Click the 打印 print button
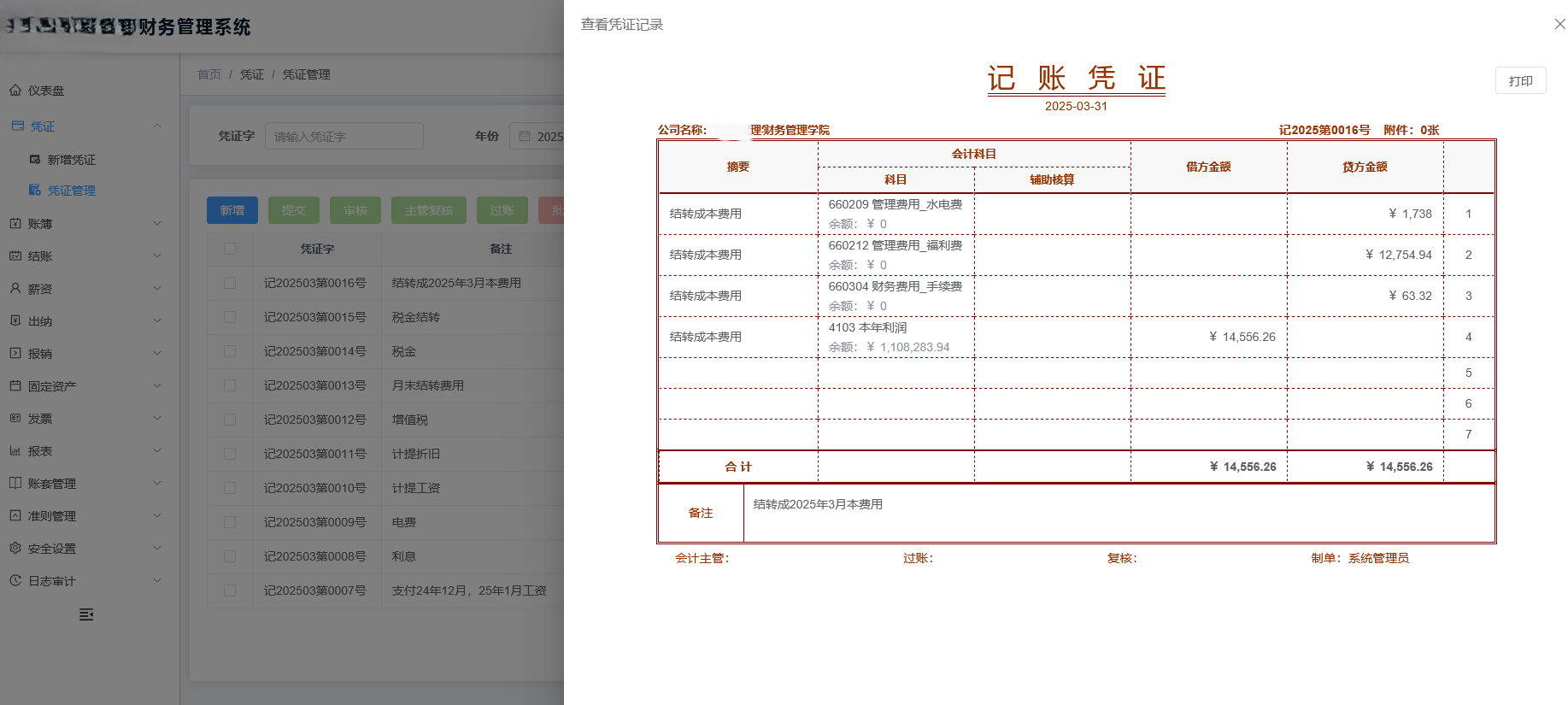Screen dimensions: 1568x705 [1520, 80]
